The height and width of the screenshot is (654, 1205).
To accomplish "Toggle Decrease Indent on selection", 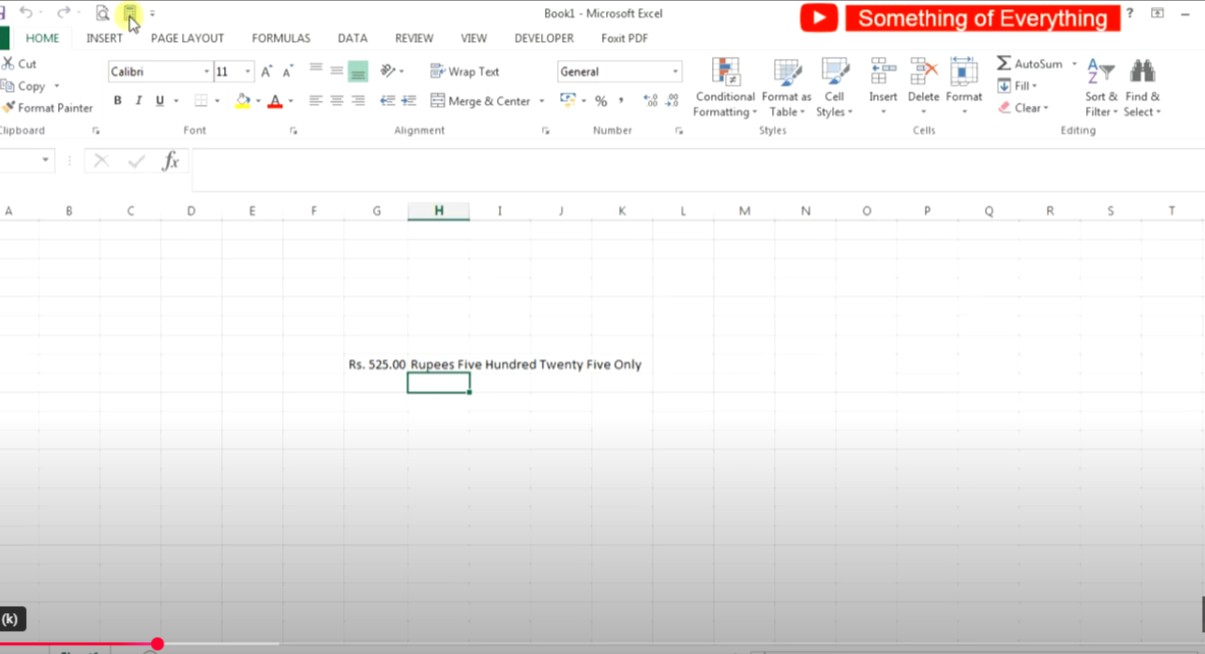I will (x=387, y=101).
